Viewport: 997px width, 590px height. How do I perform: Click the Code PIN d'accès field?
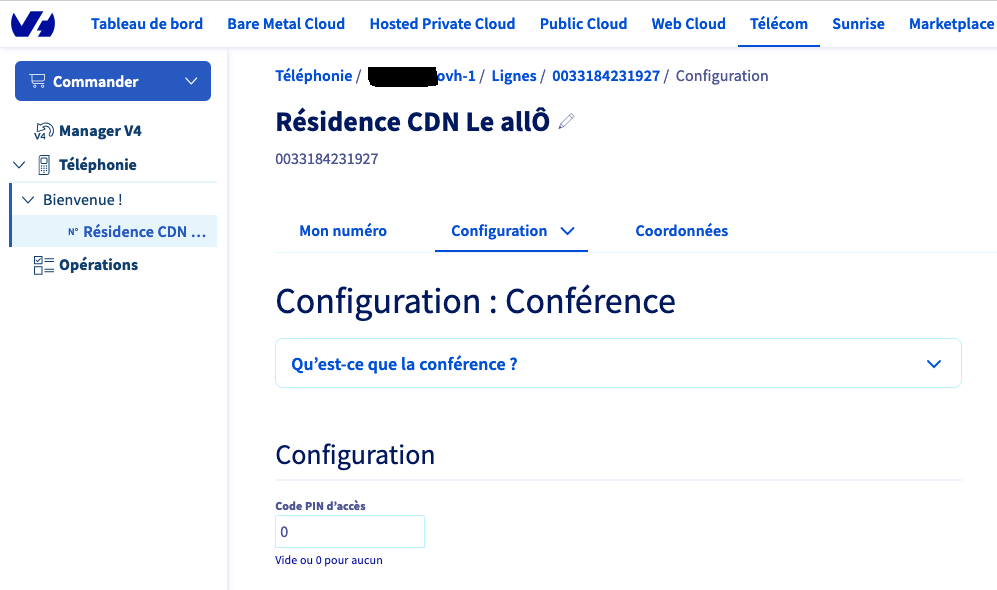(350, 532)
